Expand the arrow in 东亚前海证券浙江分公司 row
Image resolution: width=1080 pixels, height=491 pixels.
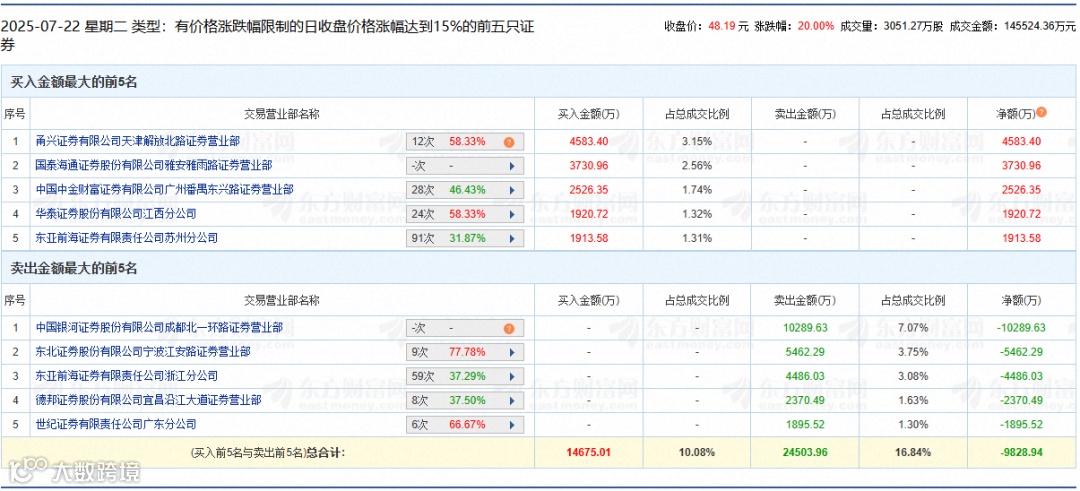(512, 377)
